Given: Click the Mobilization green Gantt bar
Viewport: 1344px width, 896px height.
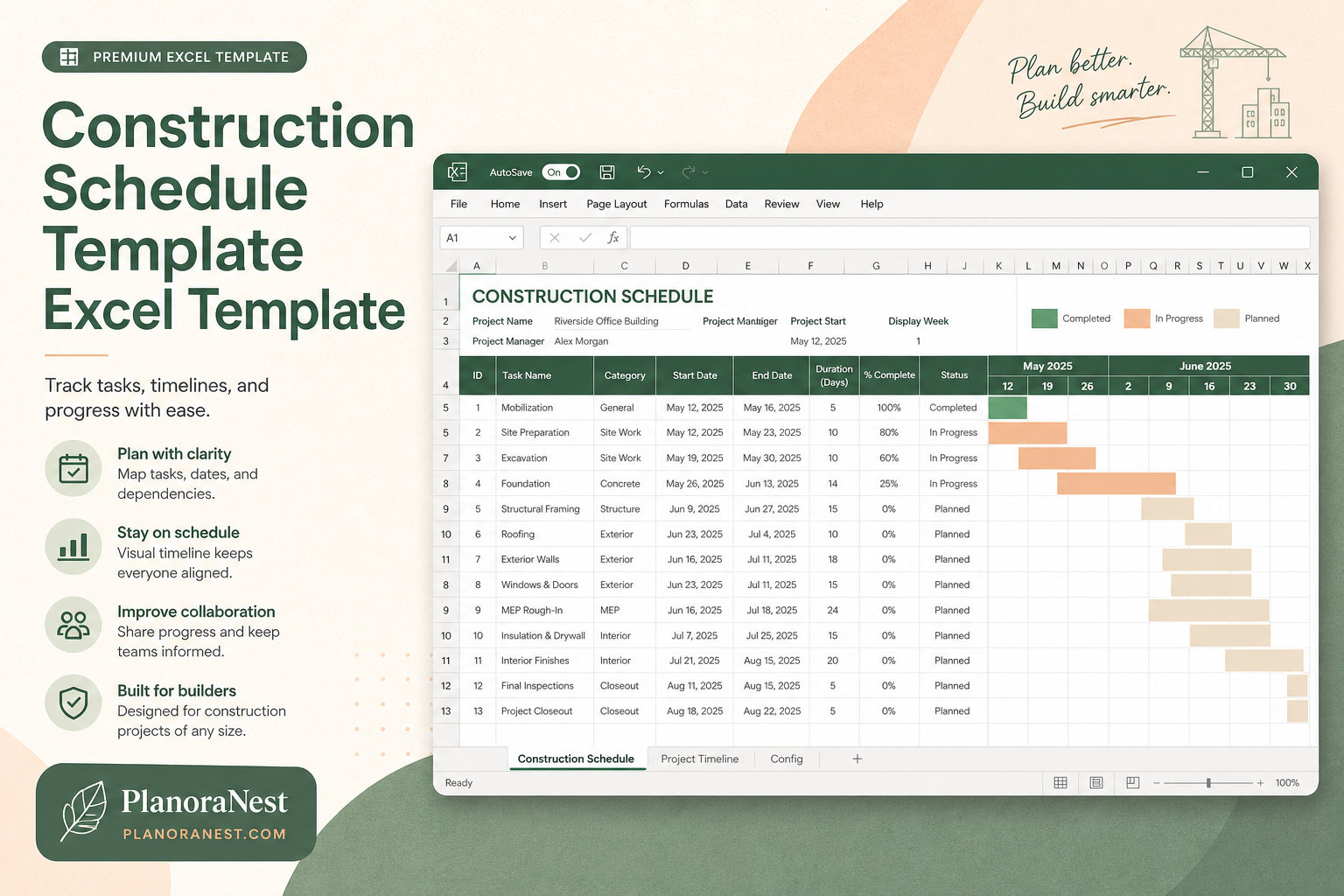Looking at the screenshot, I should coord(1007,408).
